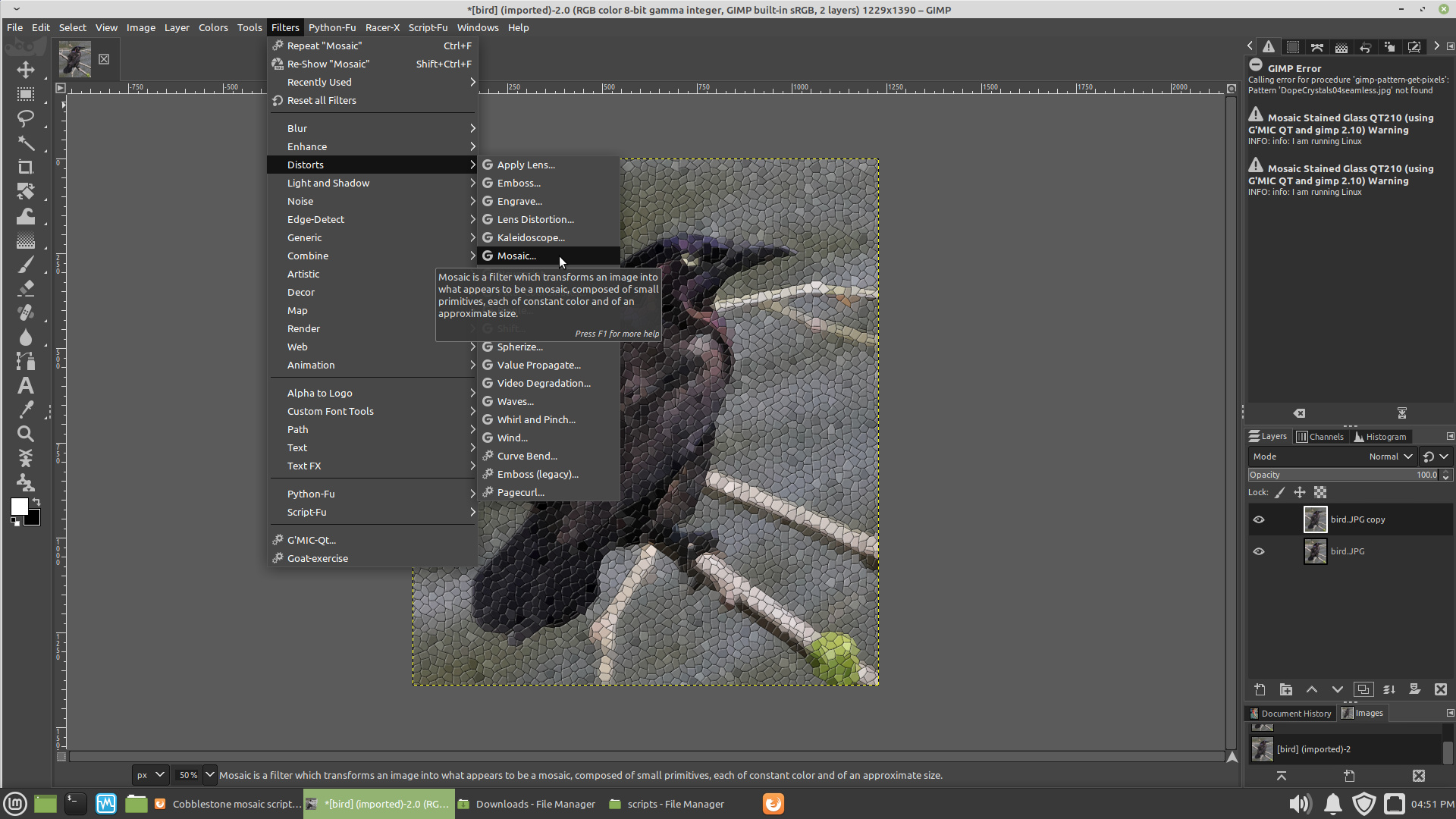Expand the Light and Shadow submenu
This screenshot has width=1456, height=819.
pyautogui.click(x=373, y=183)
